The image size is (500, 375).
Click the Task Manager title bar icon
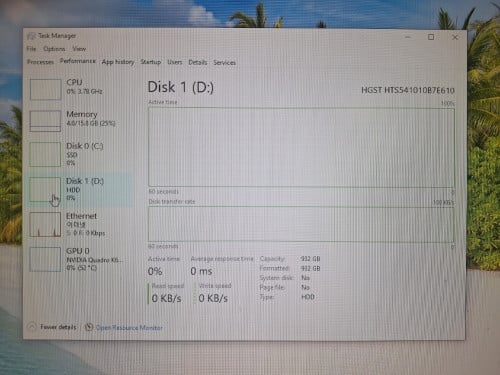tap(31, 36)
